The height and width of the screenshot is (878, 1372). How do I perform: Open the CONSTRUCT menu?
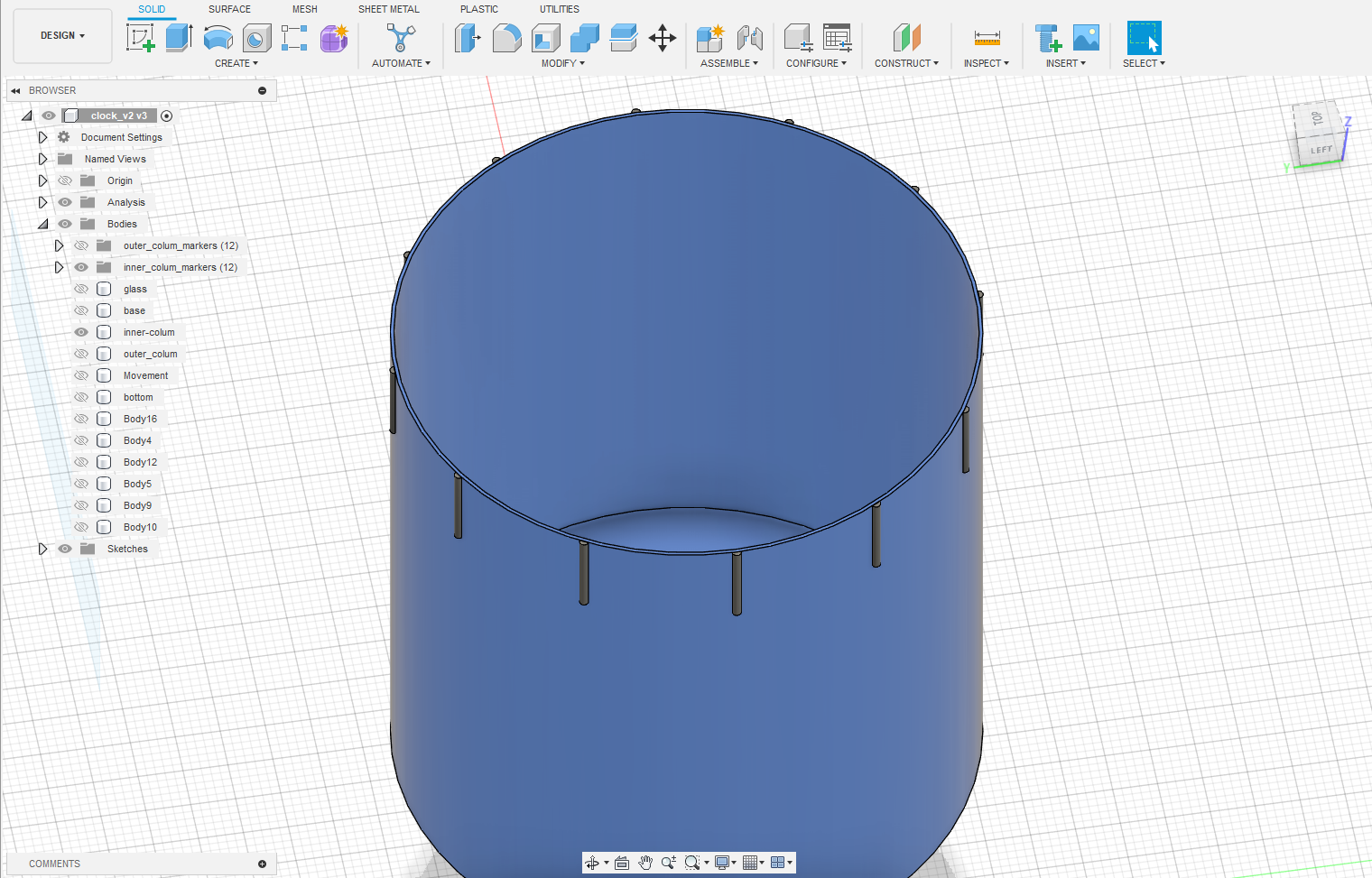[906, 63]
